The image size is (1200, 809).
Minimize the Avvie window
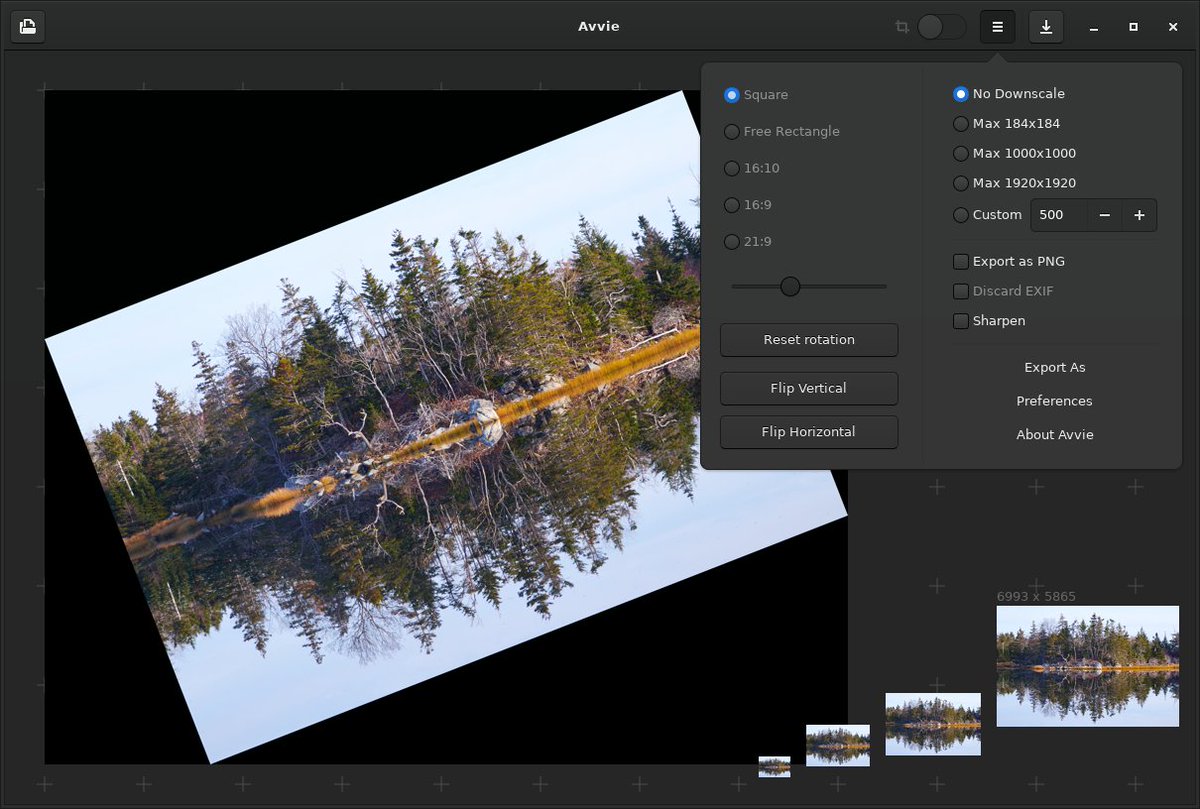1094,28
